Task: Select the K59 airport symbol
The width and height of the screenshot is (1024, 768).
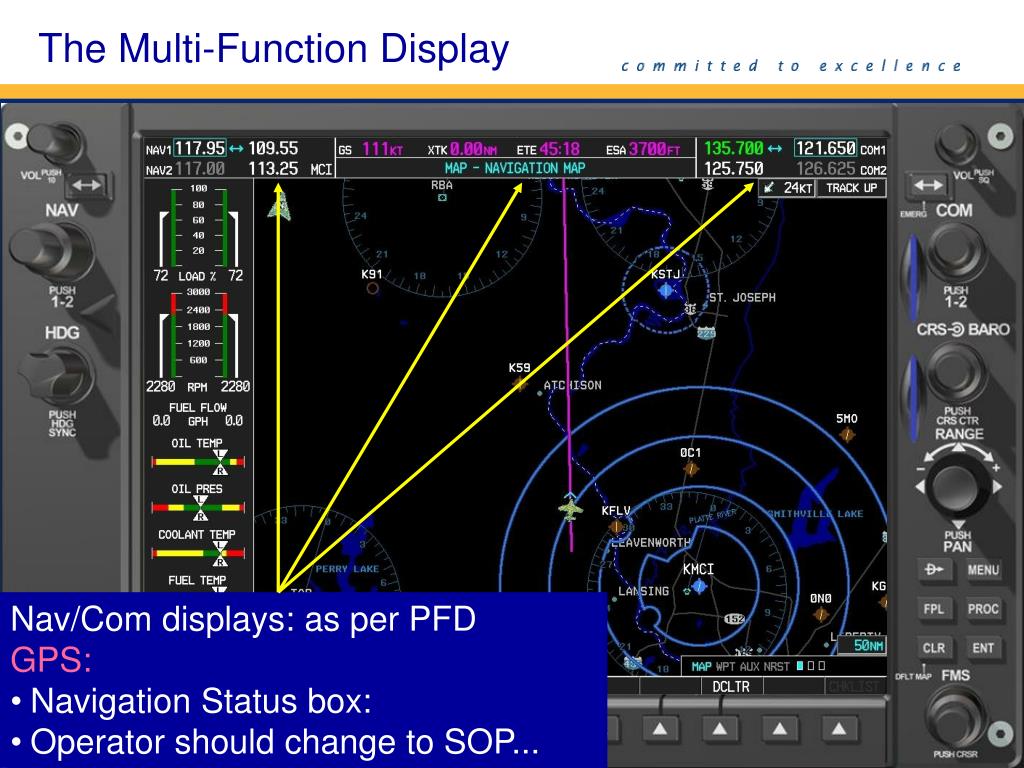Action: (519, 382)
